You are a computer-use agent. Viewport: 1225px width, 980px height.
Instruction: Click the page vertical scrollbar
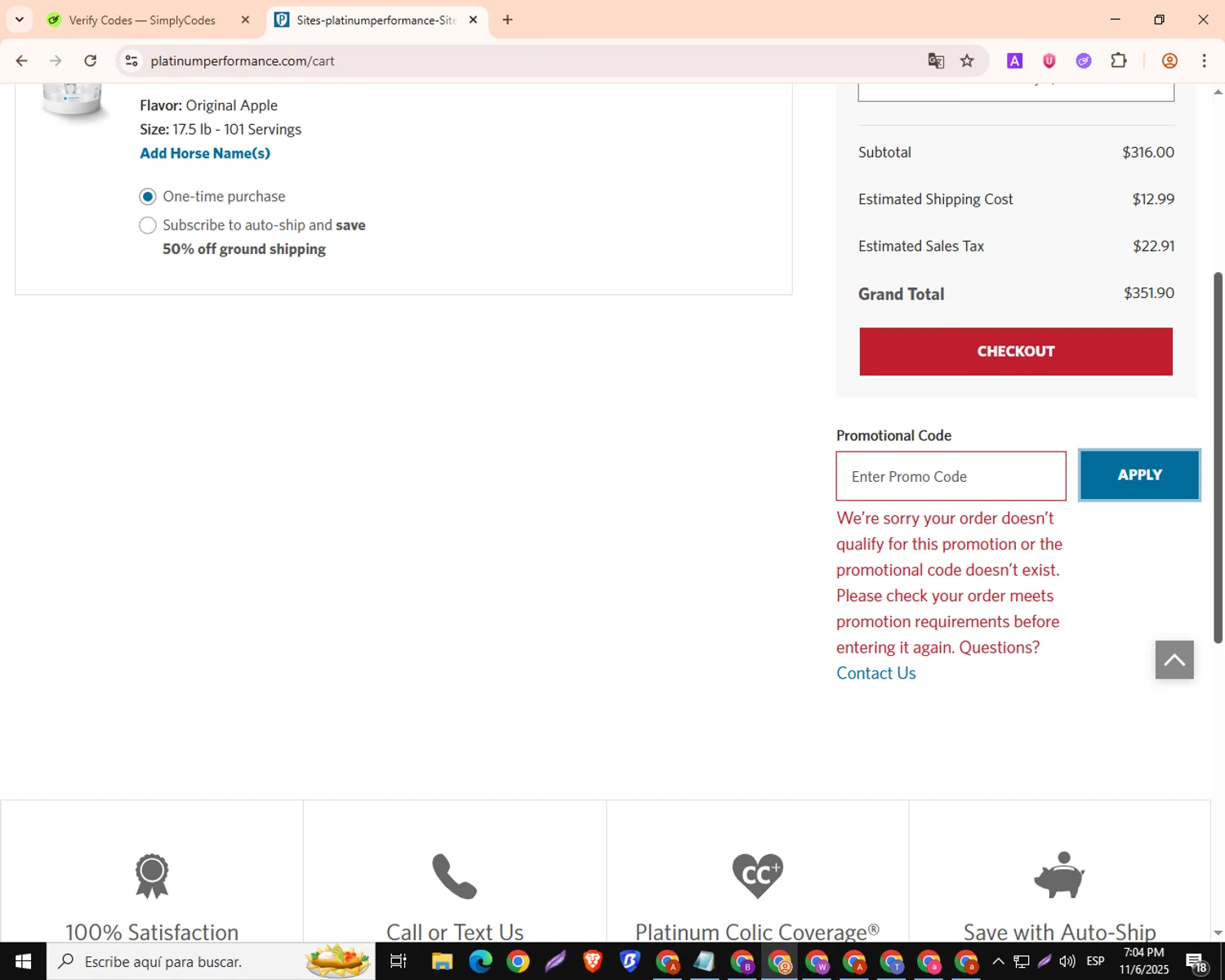pos(1218,457)
